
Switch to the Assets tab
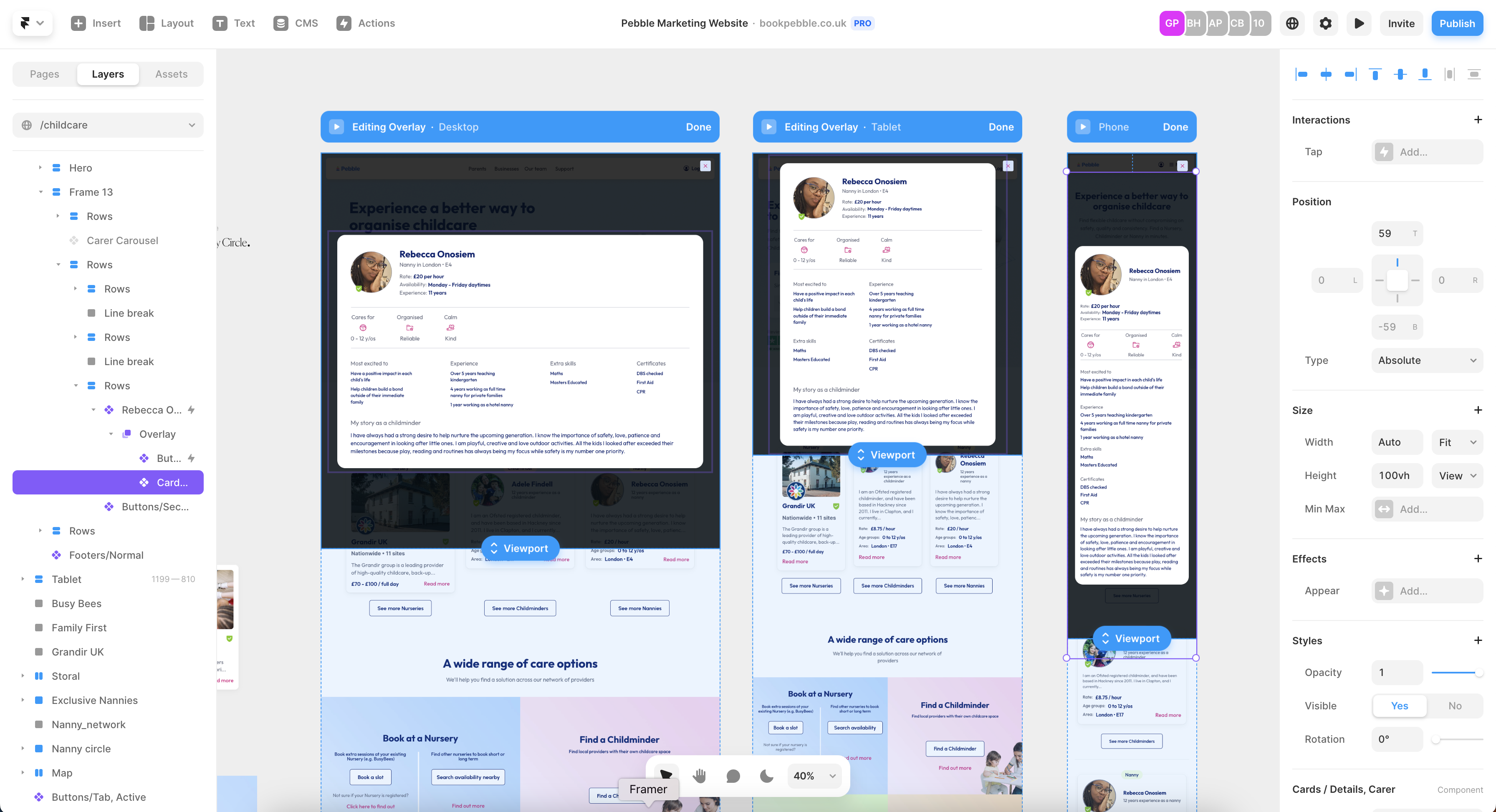pyautogui.click(x=171, y=74)
